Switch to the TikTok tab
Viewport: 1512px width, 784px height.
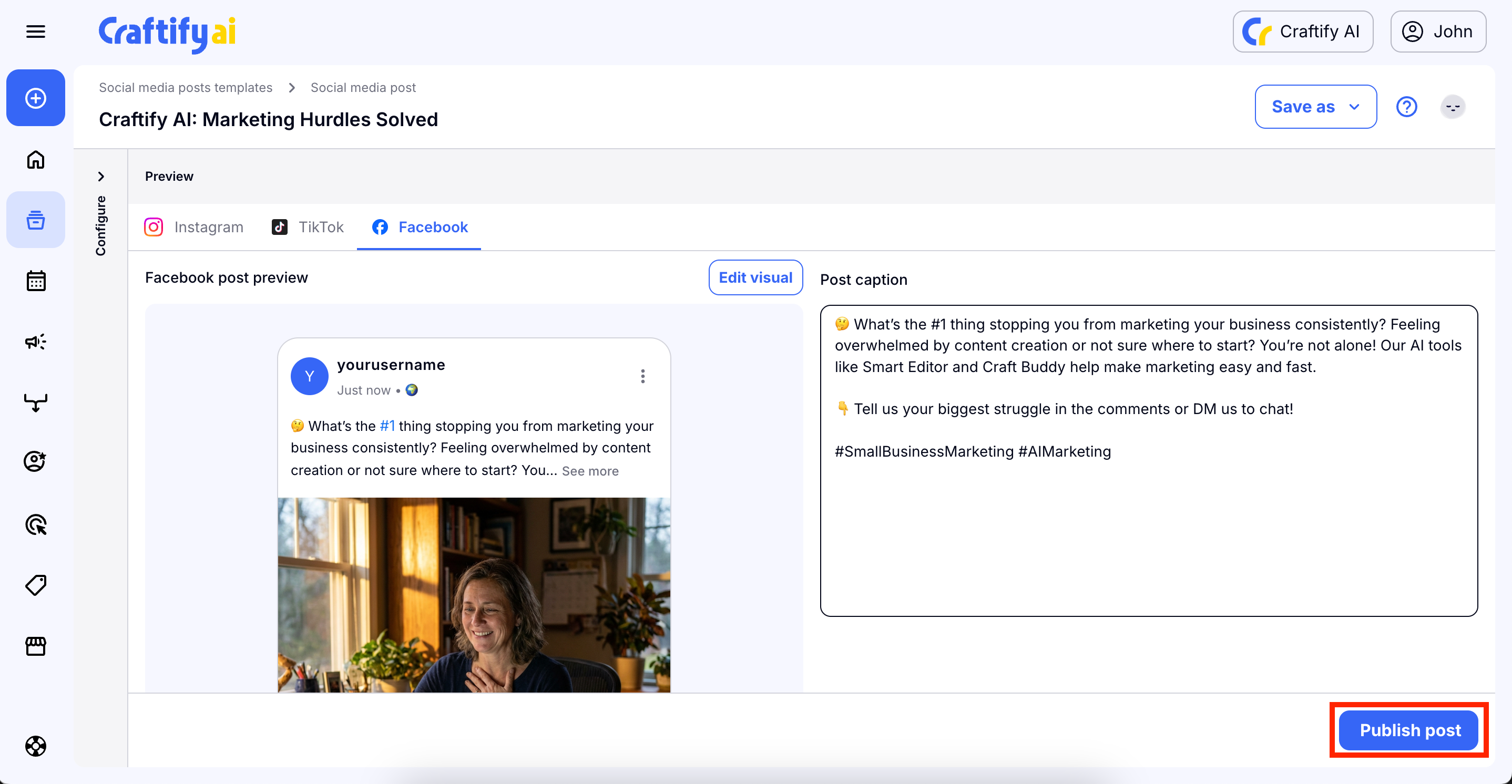point(308,227)
